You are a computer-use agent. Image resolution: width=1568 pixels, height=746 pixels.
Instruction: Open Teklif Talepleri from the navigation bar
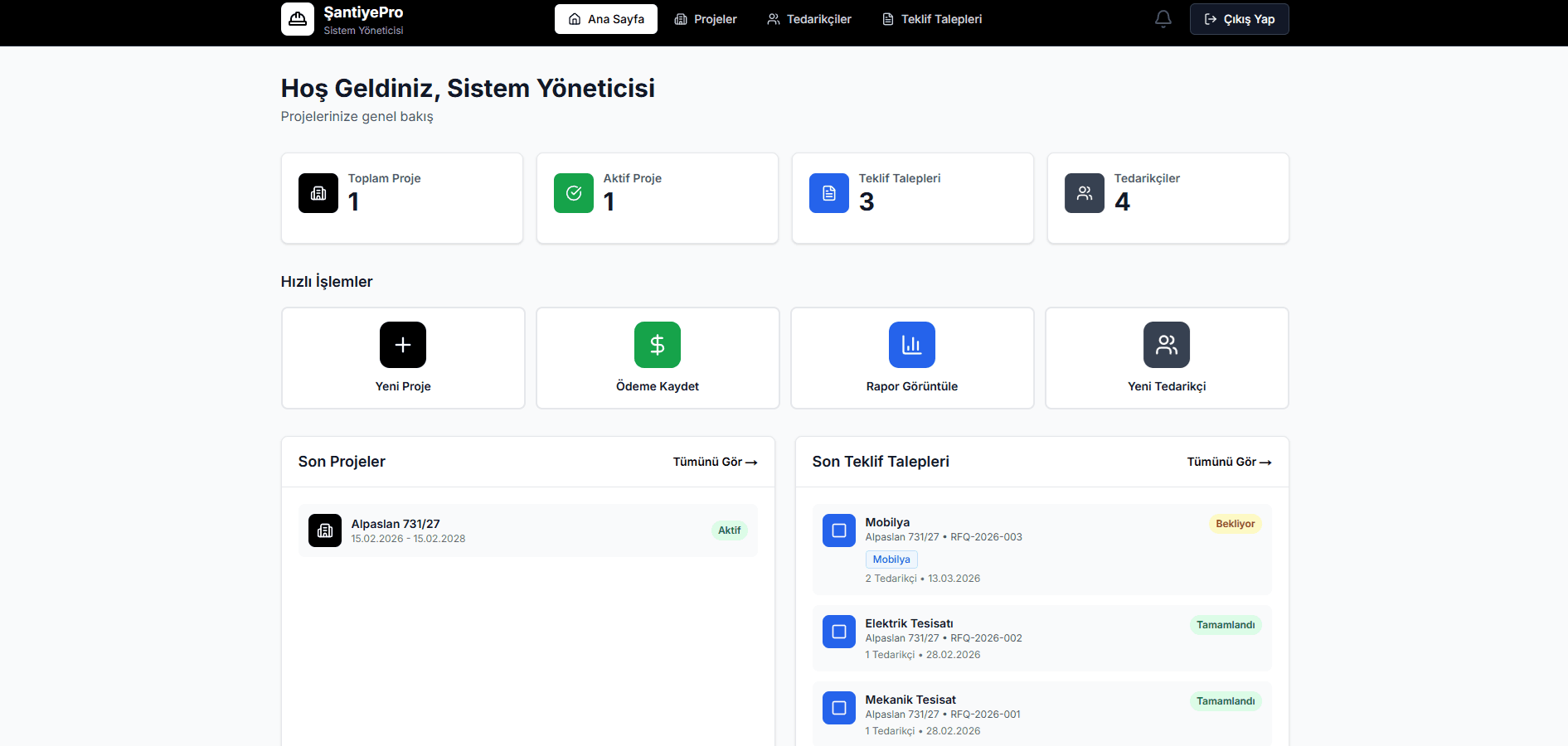point(932,18)
